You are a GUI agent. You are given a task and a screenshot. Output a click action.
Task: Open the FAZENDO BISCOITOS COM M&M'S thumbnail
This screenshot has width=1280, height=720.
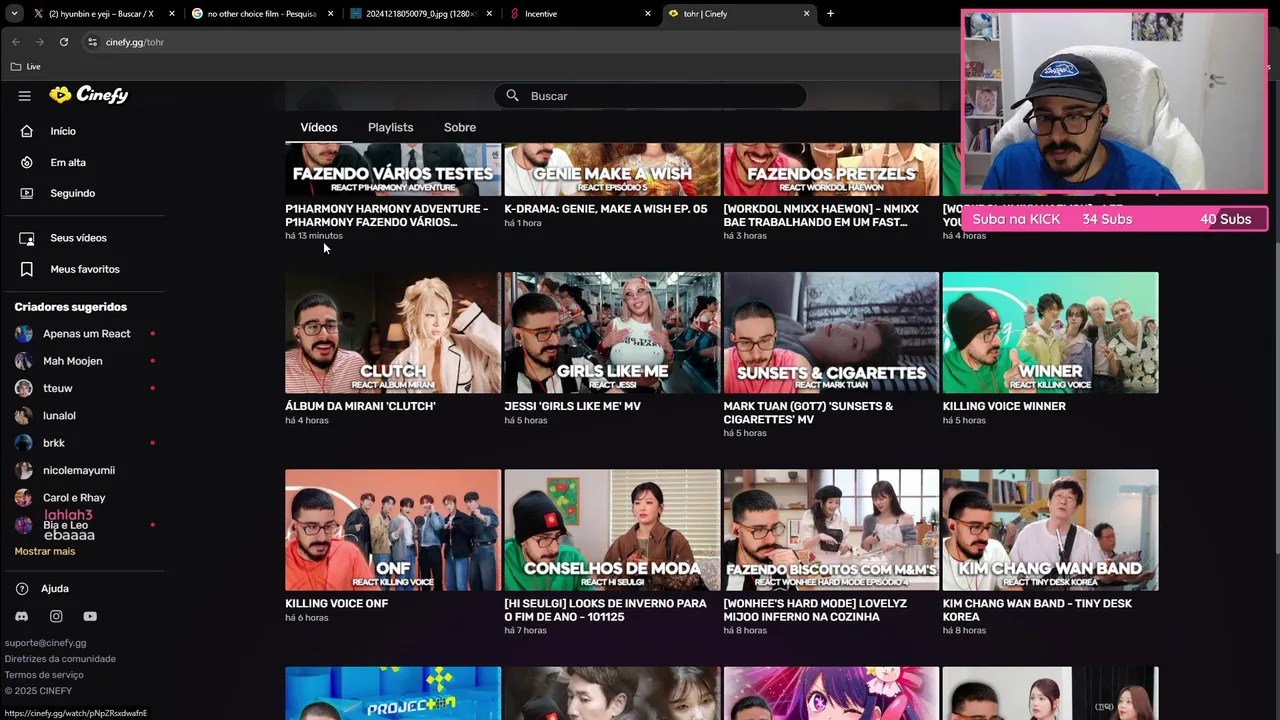(x=831, y=530)
